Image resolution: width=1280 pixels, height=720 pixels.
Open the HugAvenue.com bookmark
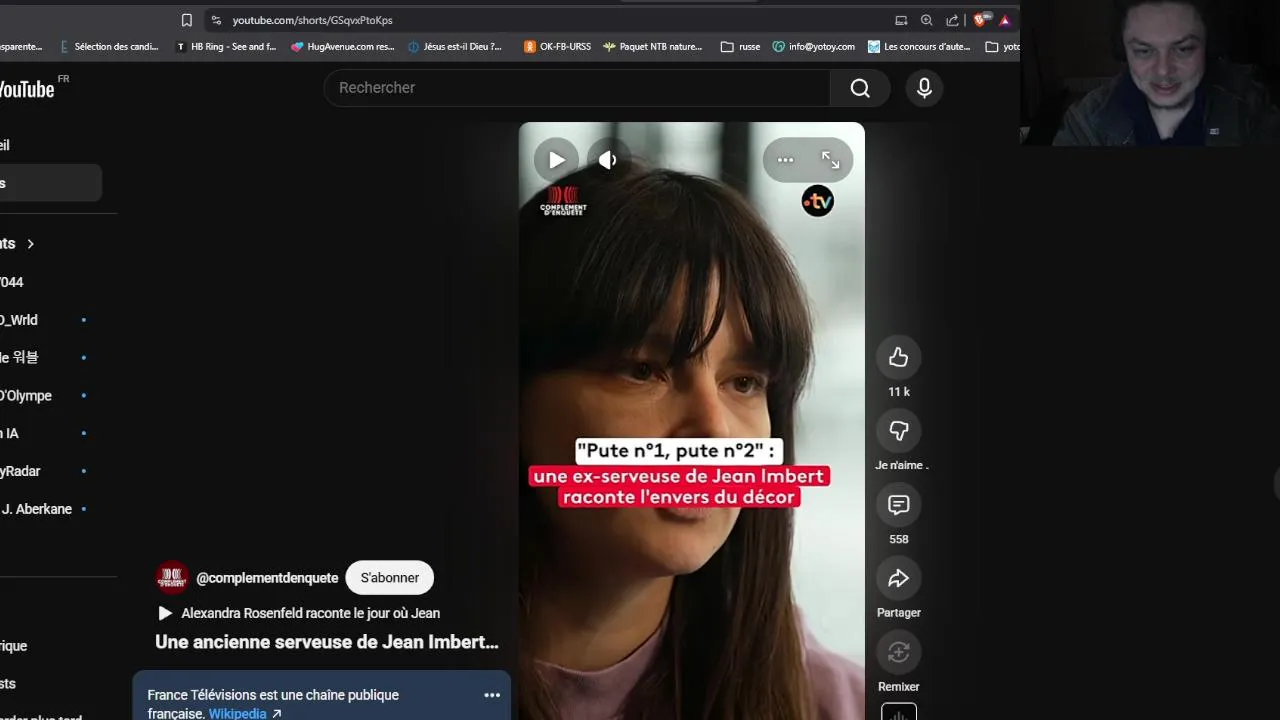tap(343, 46)
